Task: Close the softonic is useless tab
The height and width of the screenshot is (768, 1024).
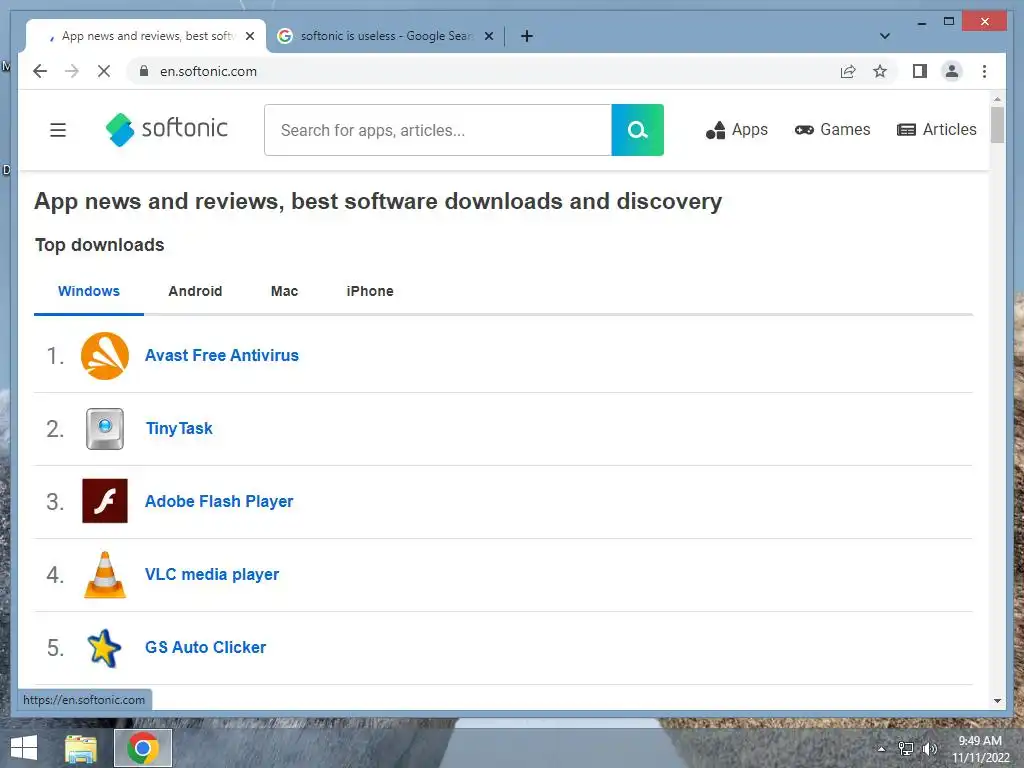Action: 488,36
